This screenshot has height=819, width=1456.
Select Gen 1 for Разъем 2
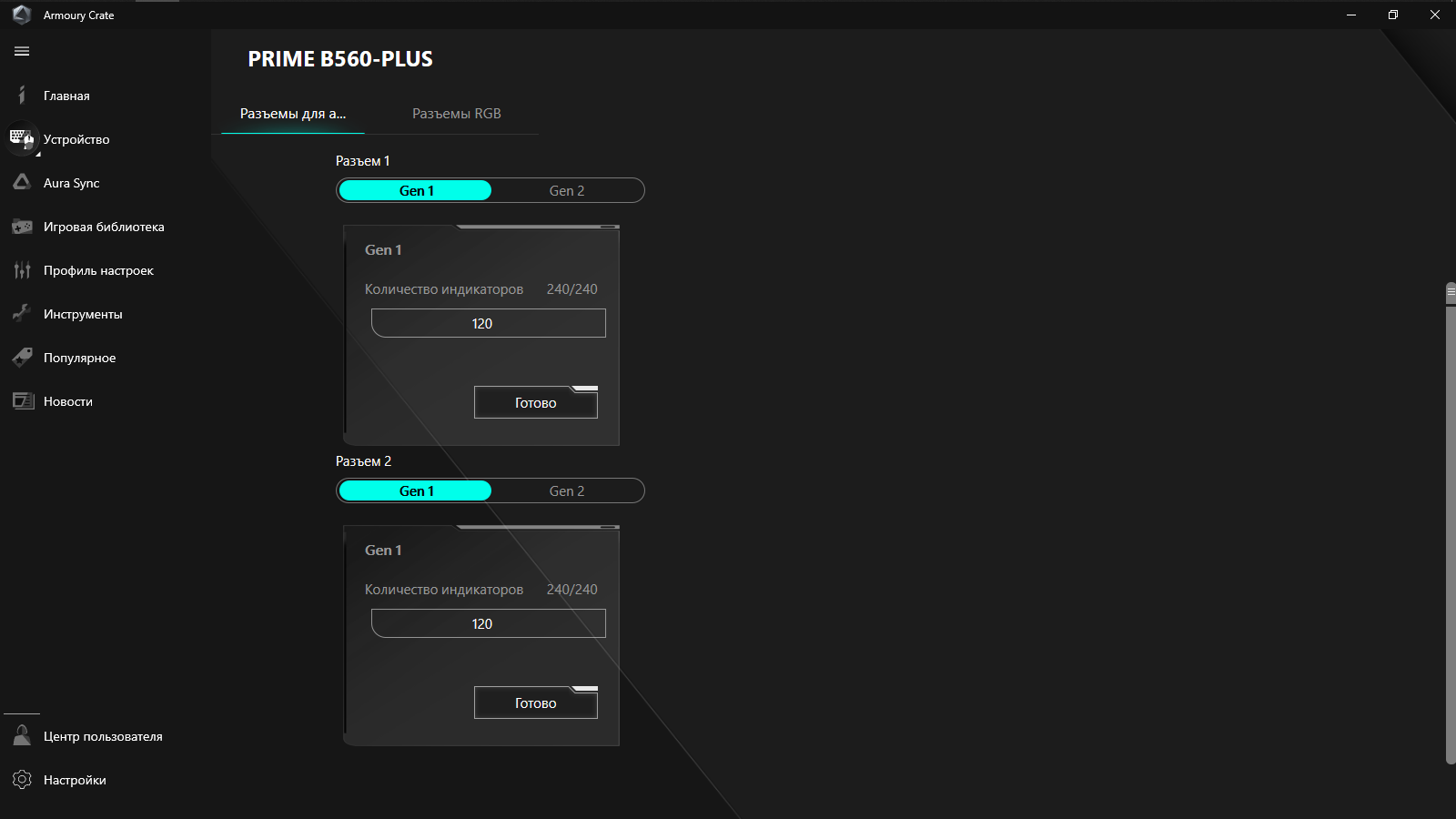[416, 490]
